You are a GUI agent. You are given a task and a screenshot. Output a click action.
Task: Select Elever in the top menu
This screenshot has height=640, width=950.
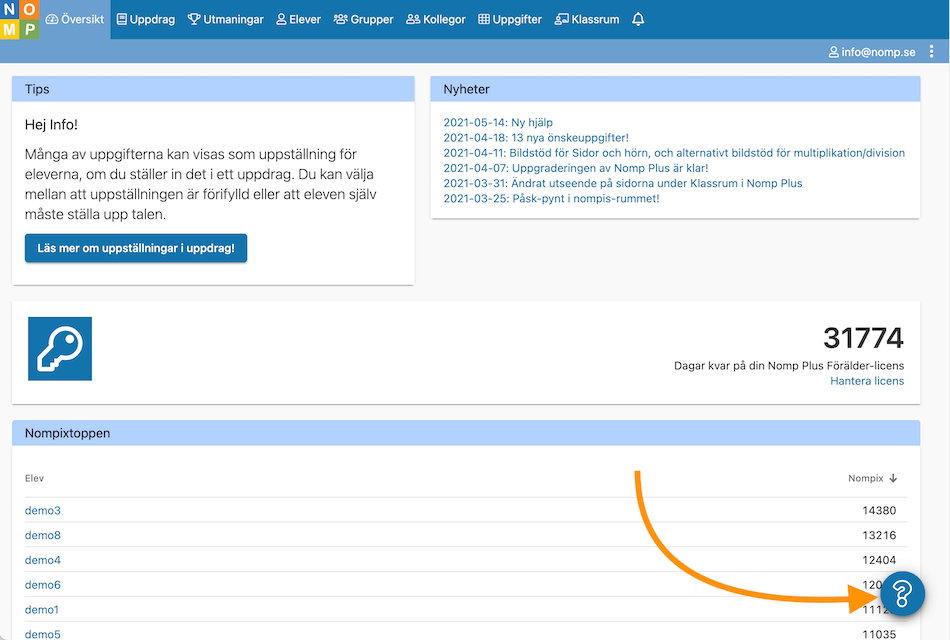[x=298, y=19]
